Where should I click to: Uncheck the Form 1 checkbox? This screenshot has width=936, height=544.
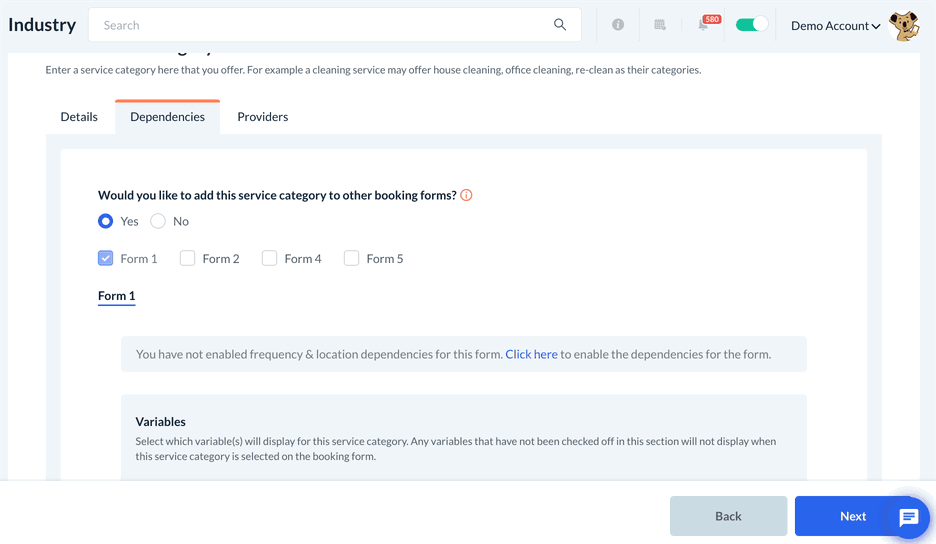(x=106, y=258)
